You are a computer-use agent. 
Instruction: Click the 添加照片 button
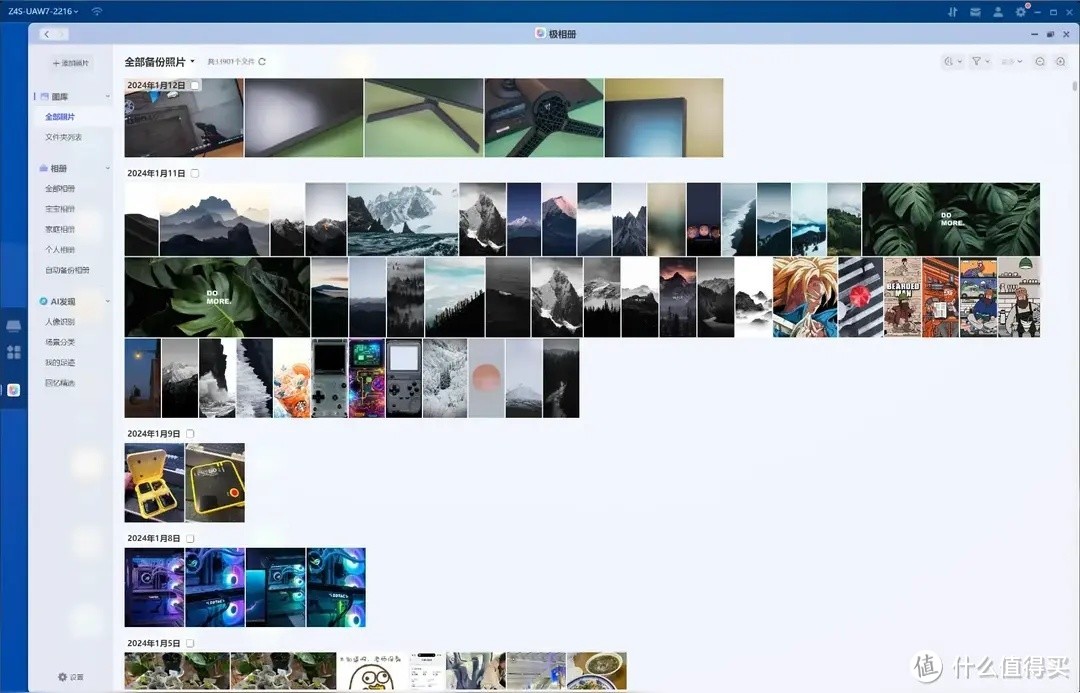tap(71, 63)
